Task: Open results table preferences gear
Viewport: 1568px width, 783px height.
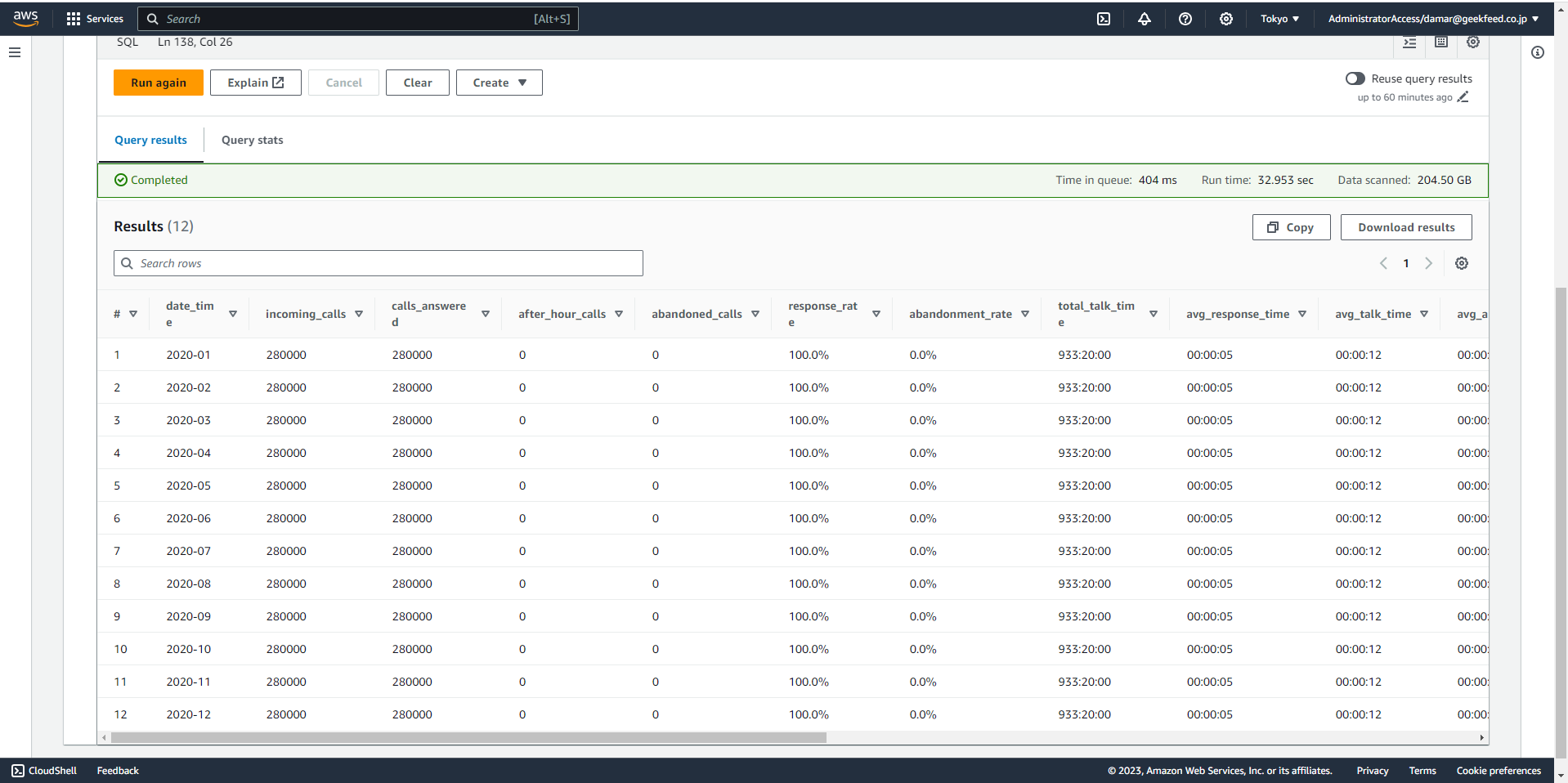Action: pos(1461,263)
